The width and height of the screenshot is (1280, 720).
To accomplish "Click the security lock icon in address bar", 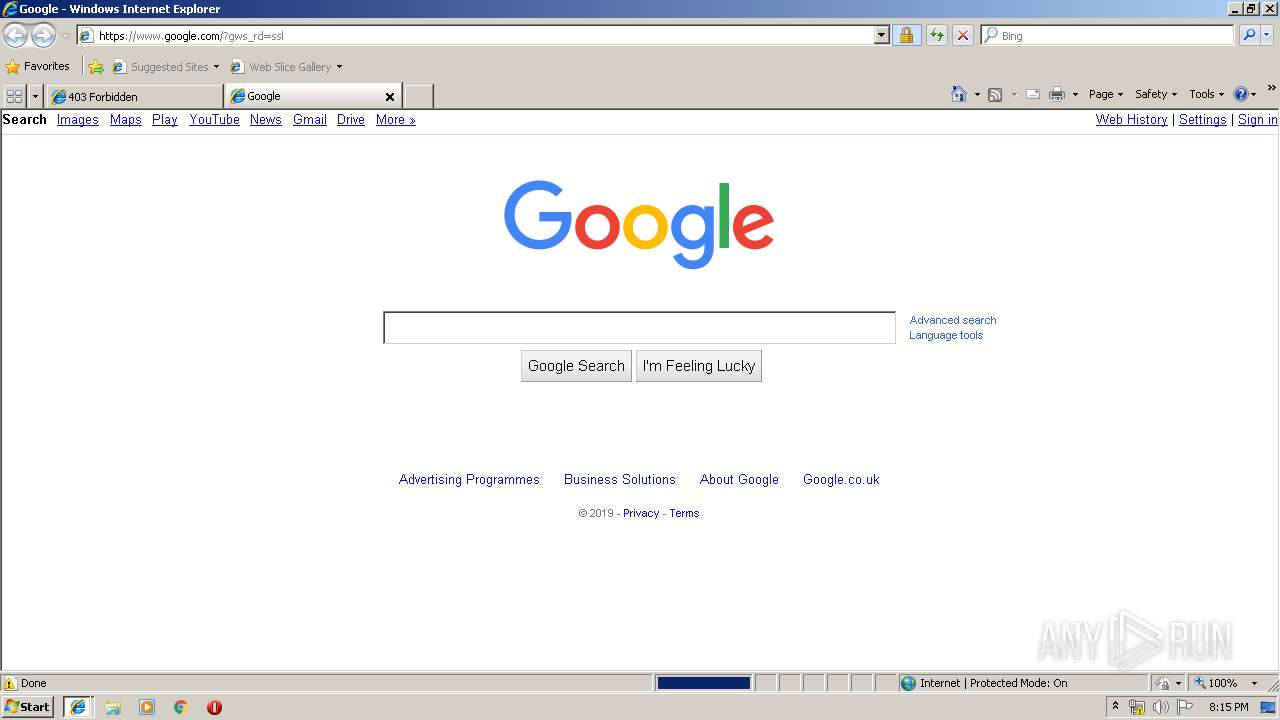I will [906, 35].
